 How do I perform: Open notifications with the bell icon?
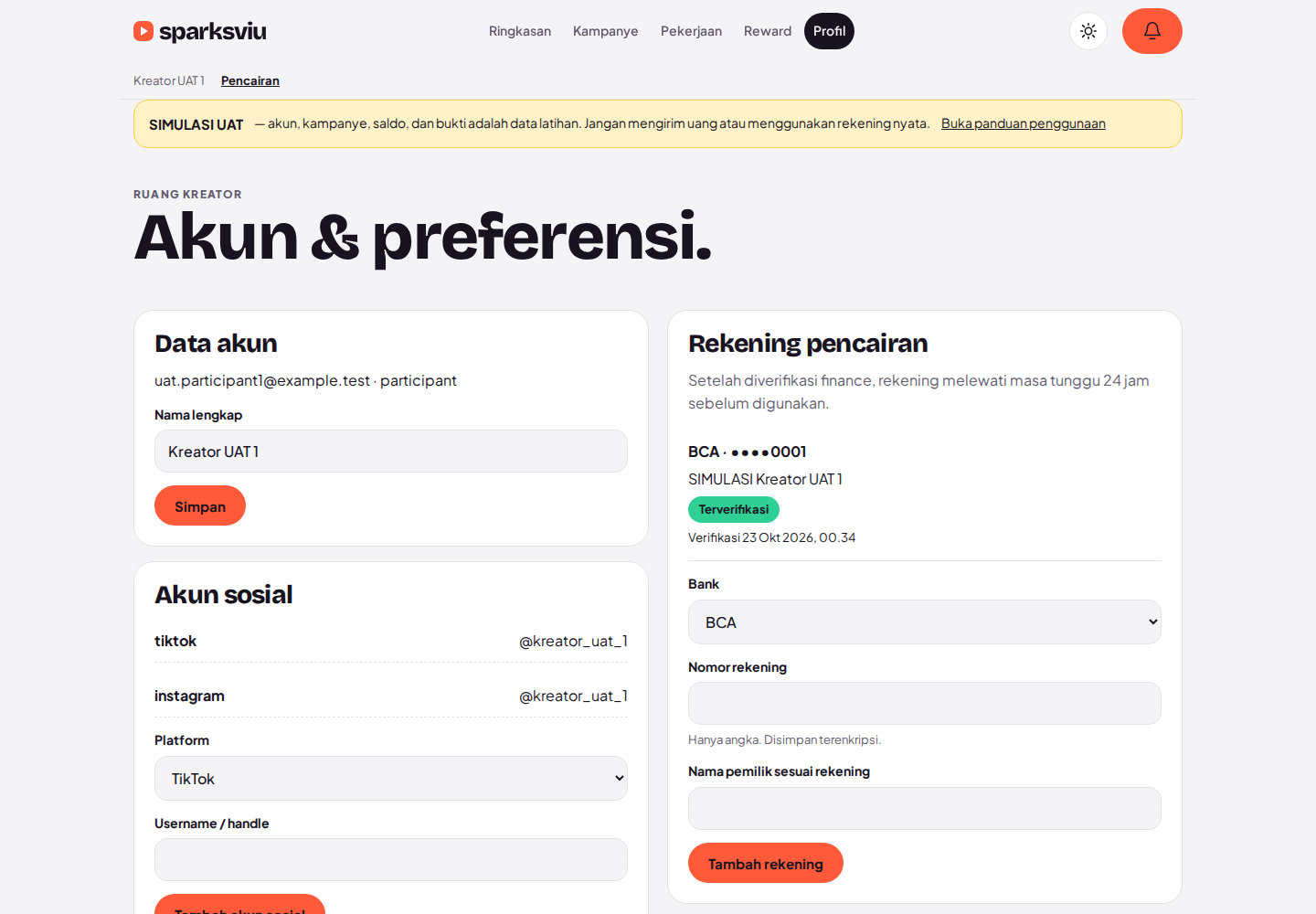pyautogui.click(x=1152, y=31)
